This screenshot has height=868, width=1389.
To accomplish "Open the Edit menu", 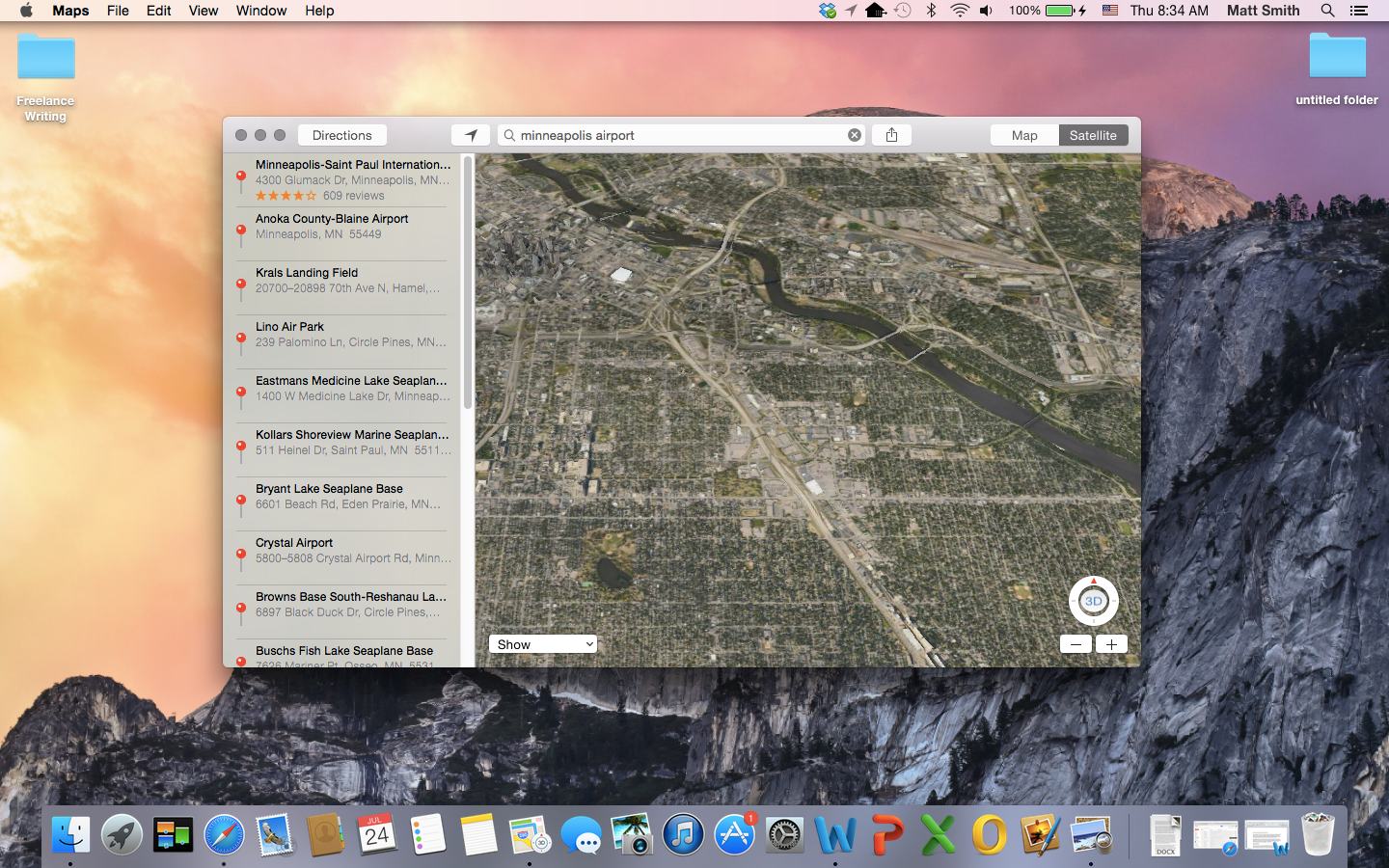I will tap(158, 11).
